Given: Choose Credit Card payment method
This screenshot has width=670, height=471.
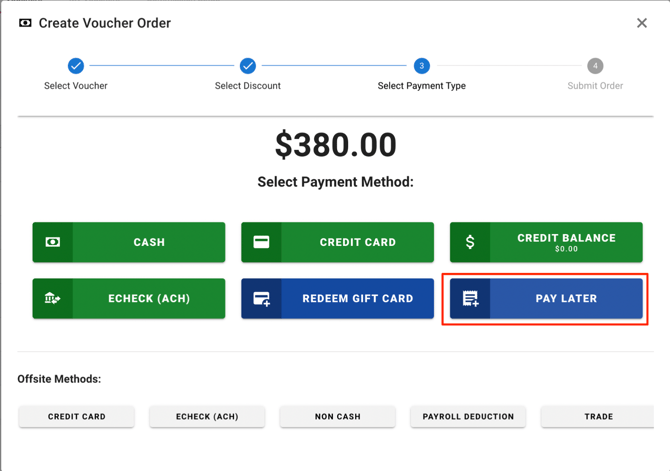Looking at the screenshot, I should 357,242.
